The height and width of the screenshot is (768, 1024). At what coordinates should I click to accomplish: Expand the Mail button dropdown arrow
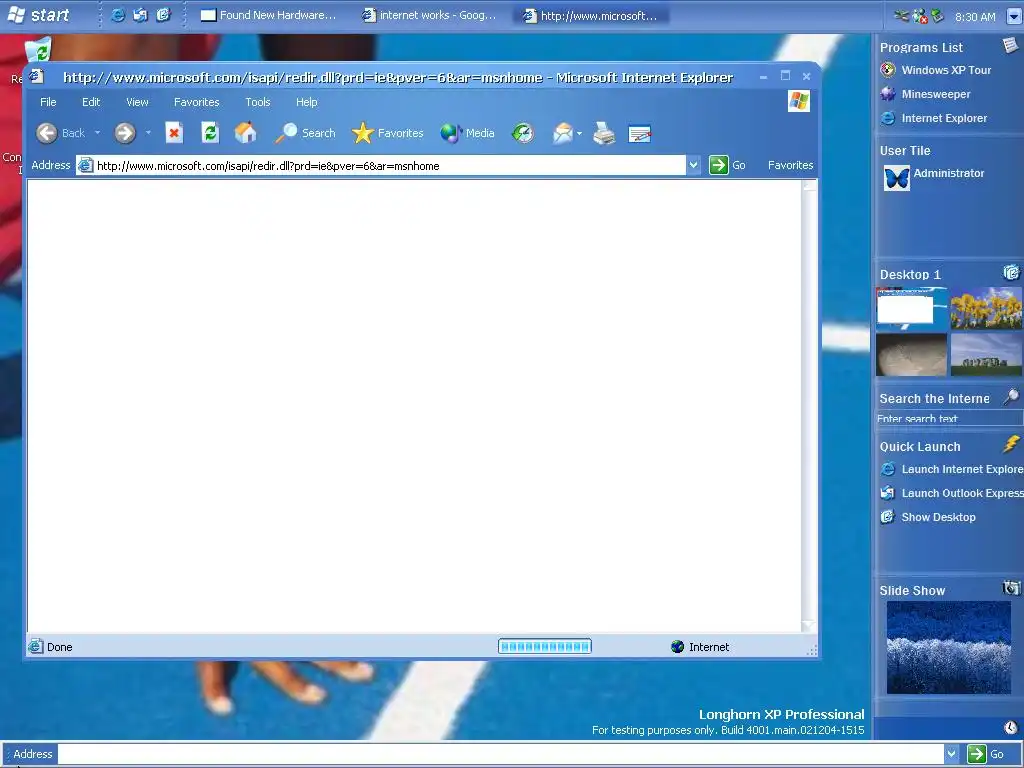coord(579,133)
